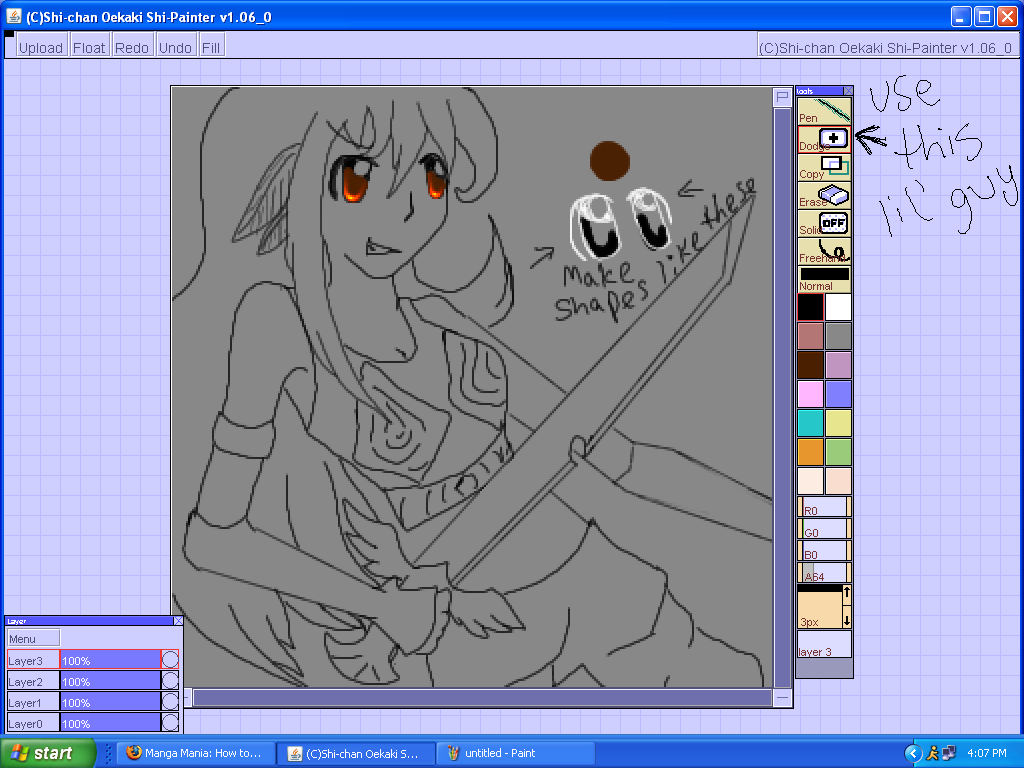Click the AIM running man tray icon

coord(932,753)
